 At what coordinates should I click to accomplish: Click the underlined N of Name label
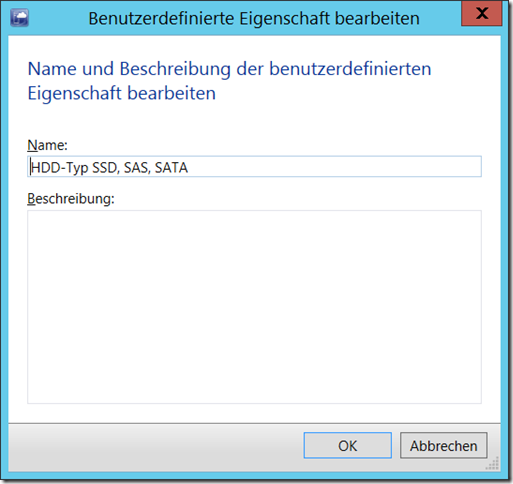point(32,145)
